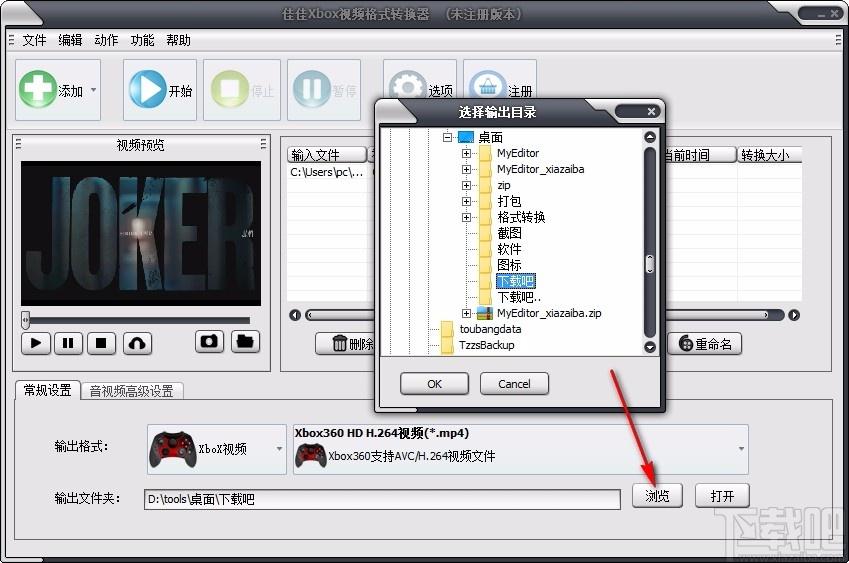Expand the 打包 folder node

(x=466, y=201)
